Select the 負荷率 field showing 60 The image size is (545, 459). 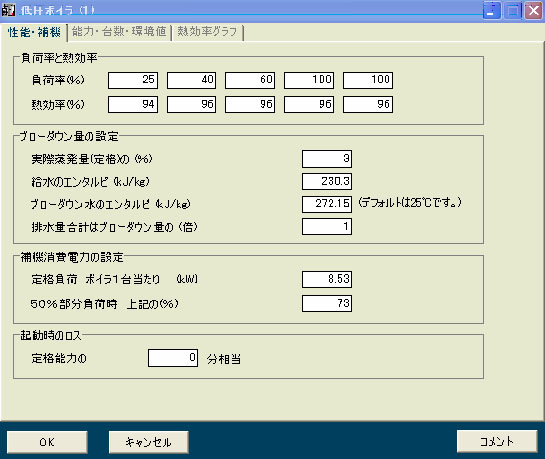click(250, 80)
